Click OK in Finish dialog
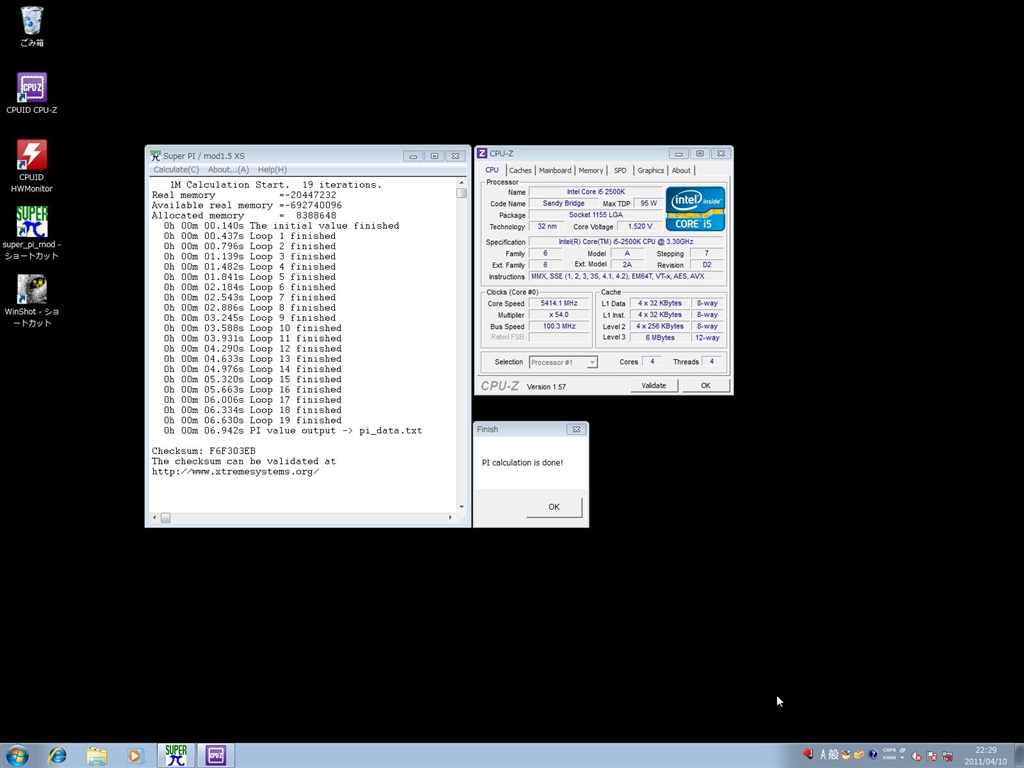 [554, 507]
